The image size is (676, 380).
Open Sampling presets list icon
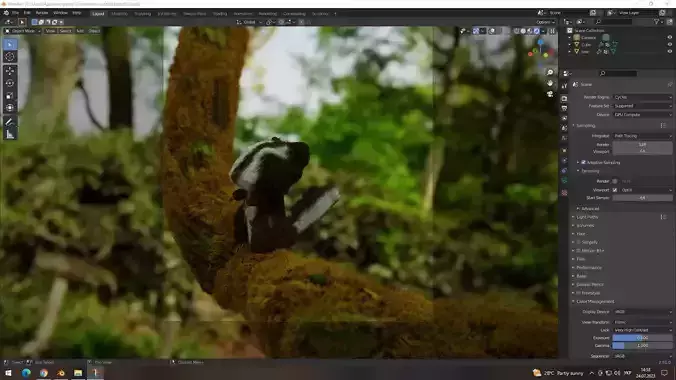click(663, 126)
